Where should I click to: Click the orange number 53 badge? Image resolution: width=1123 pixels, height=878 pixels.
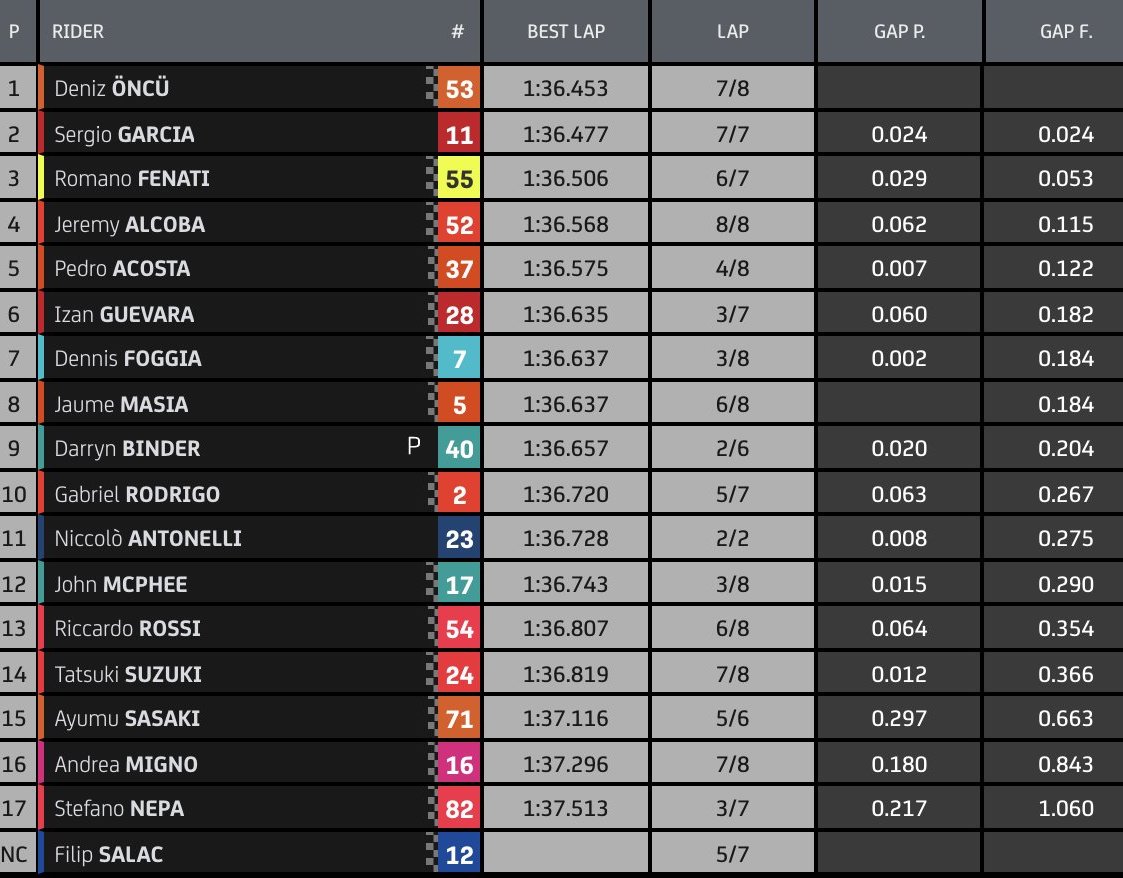pos(458,88)
